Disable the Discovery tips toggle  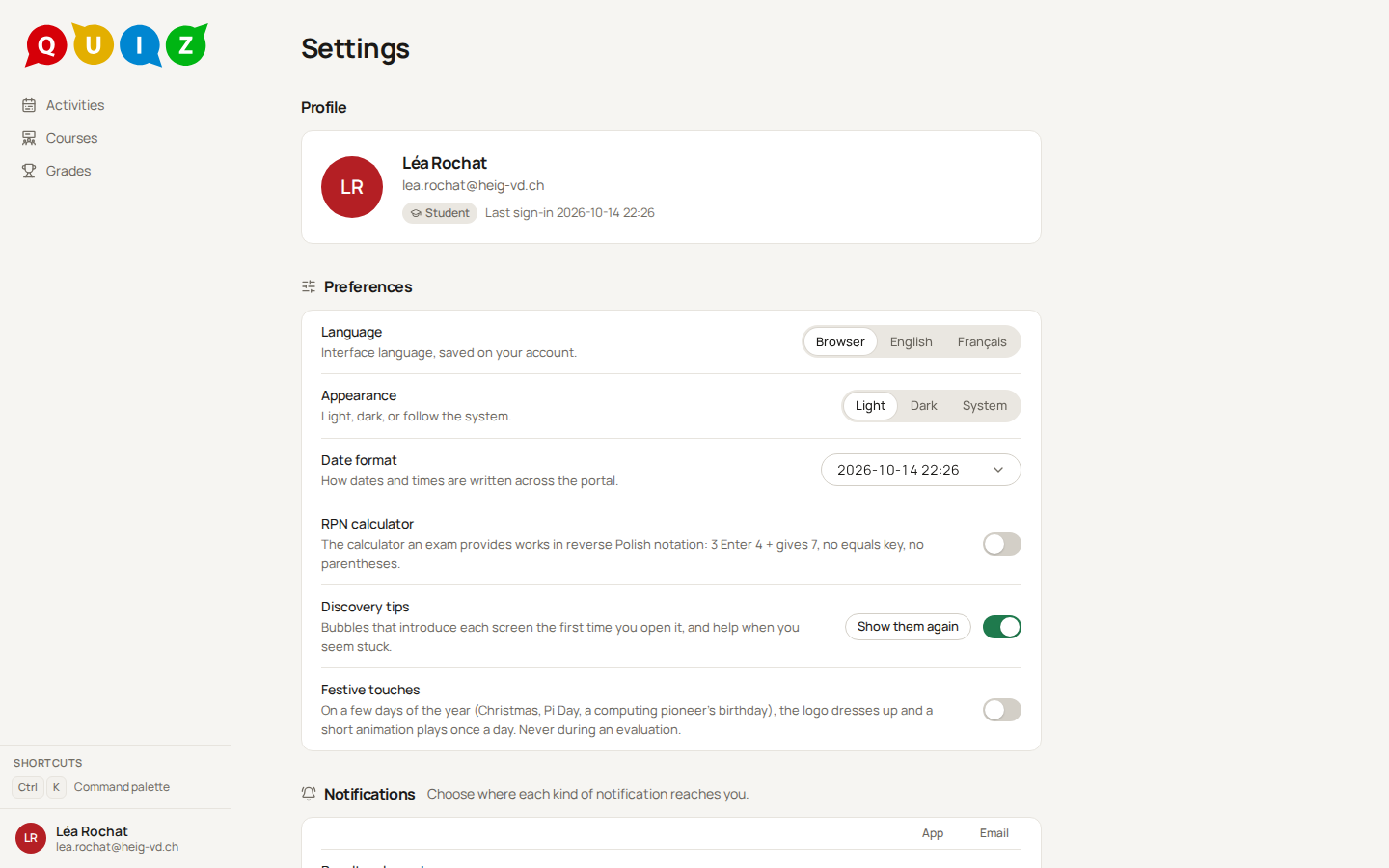coord(1002,627)
